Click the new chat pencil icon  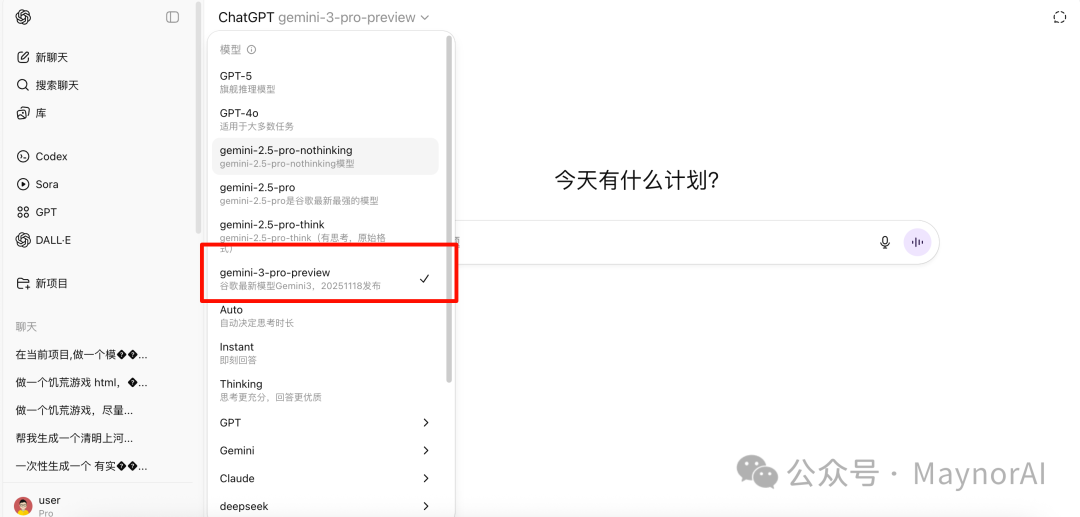[x=23, y=57]
